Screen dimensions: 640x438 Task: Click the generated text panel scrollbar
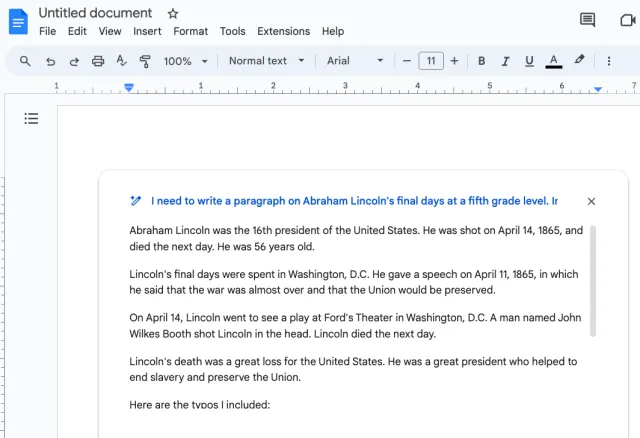593,281
